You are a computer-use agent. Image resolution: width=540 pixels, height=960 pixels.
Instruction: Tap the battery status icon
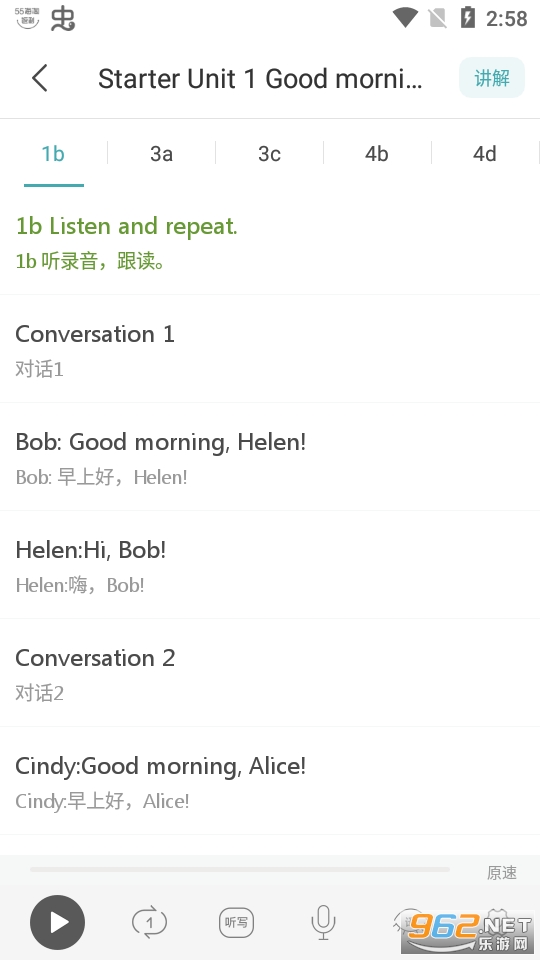pos(467,18)
